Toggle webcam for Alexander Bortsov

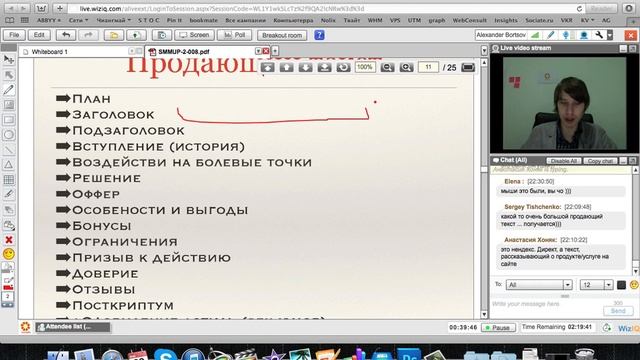[x=584, y=35]
